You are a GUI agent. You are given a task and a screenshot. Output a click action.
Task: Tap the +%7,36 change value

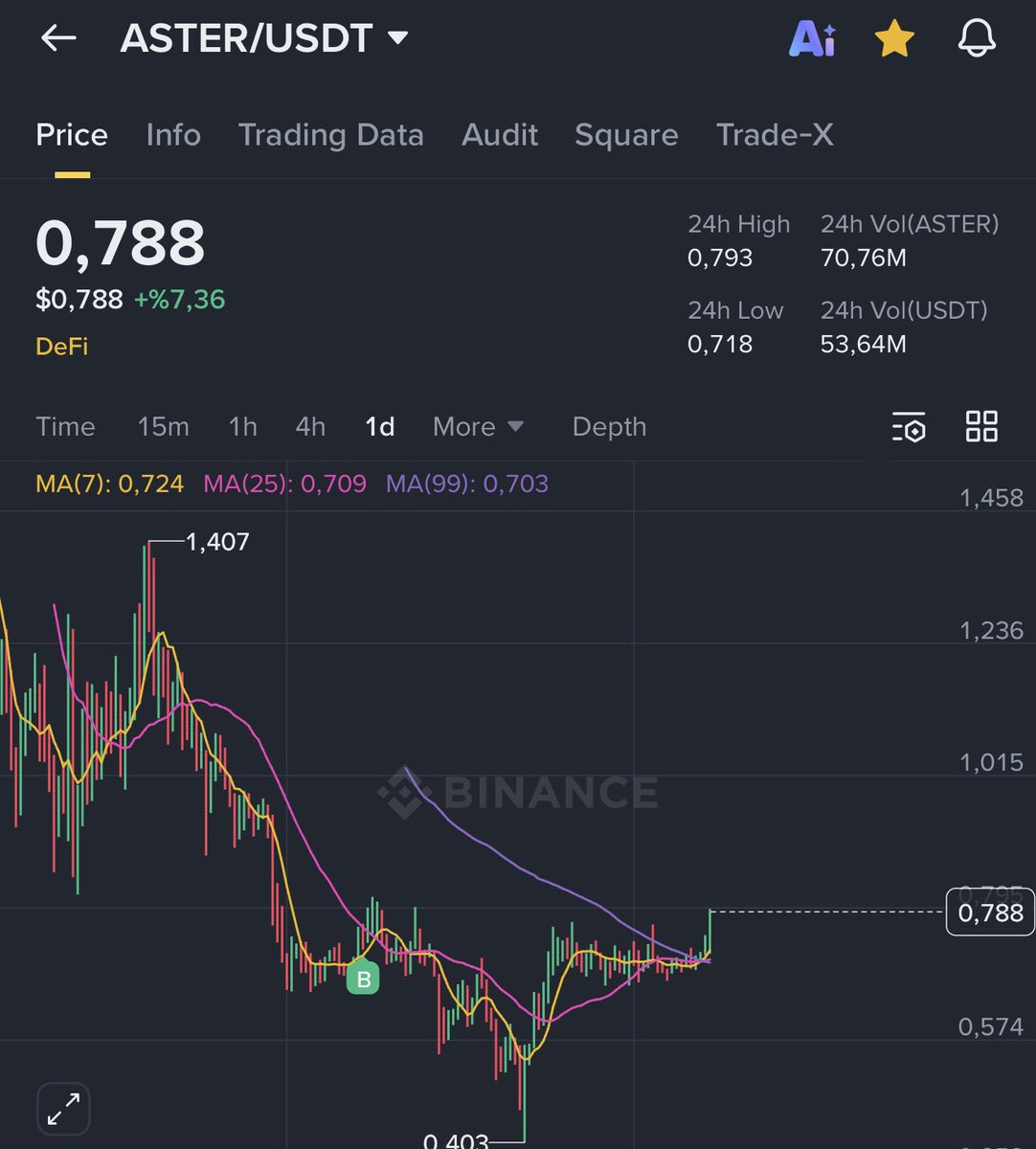(179, 300)
